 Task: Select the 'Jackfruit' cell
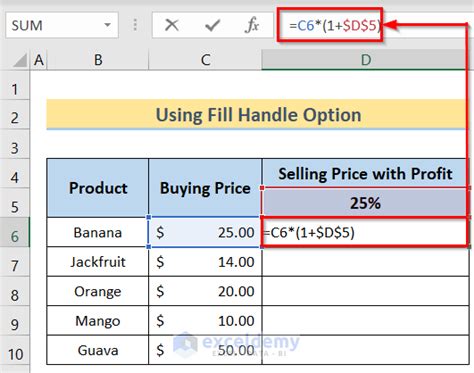[98, 262]
